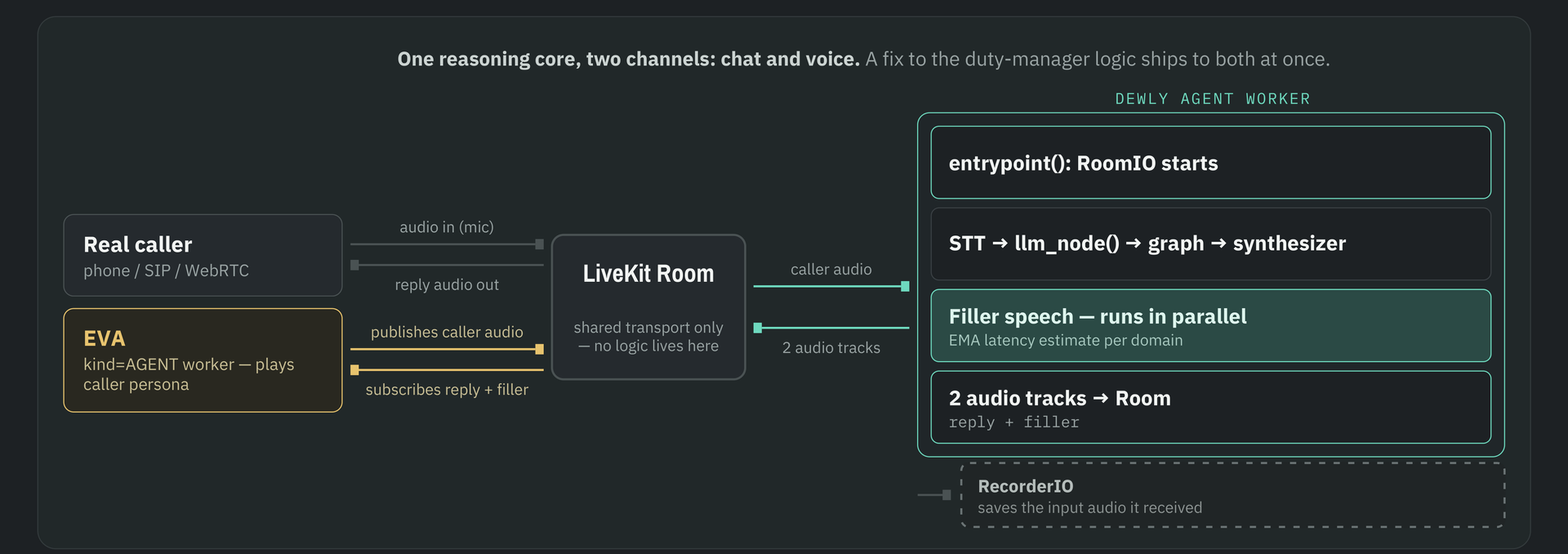Click the reply audio out arrow endpoint

click(354, 265)
